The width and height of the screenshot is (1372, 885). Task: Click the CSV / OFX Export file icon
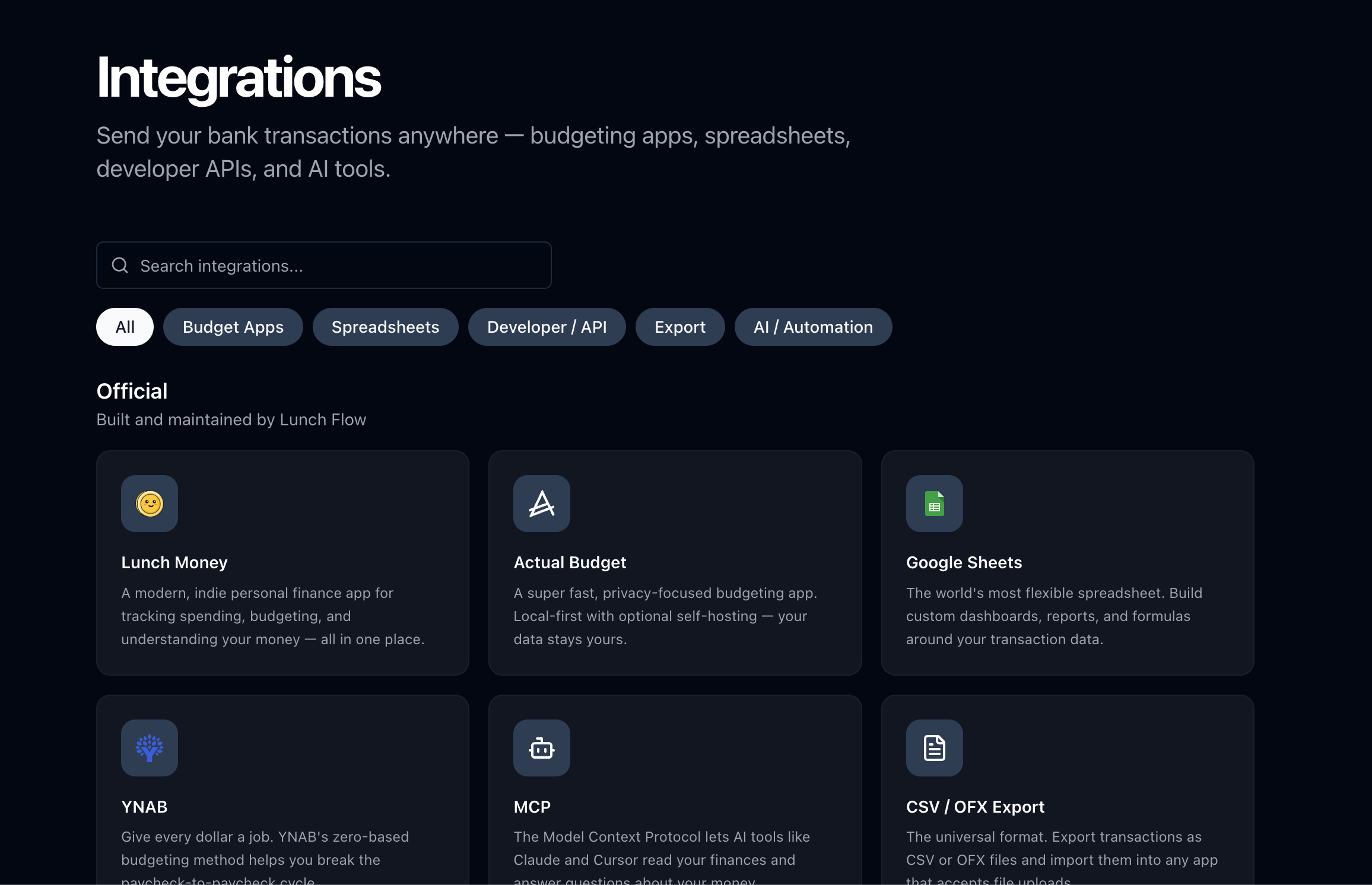(934, 748)
